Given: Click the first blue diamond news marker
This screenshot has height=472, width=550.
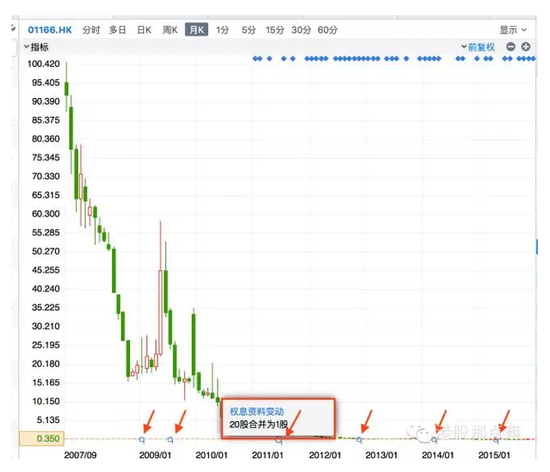Looking at the screenshot, I should (255, 59).
